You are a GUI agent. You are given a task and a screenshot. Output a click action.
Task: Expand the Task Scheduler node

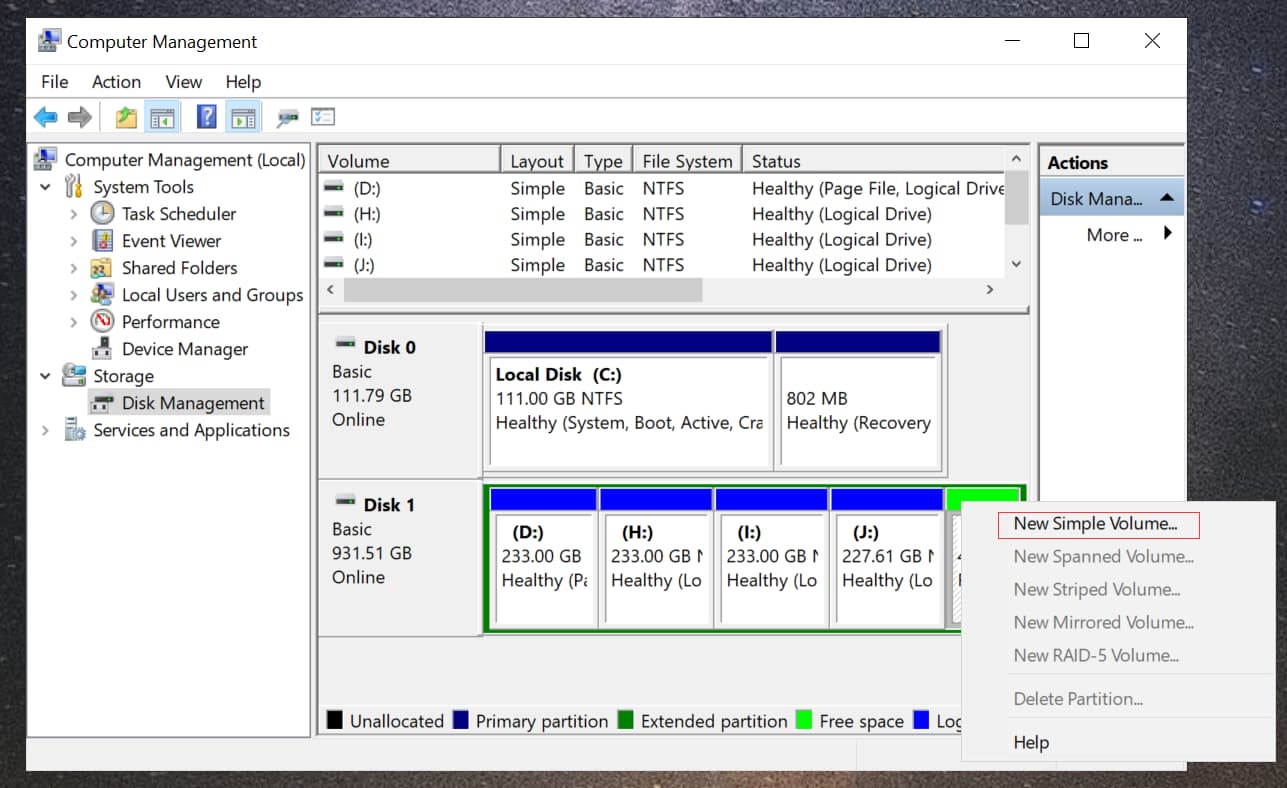[73, 213]
